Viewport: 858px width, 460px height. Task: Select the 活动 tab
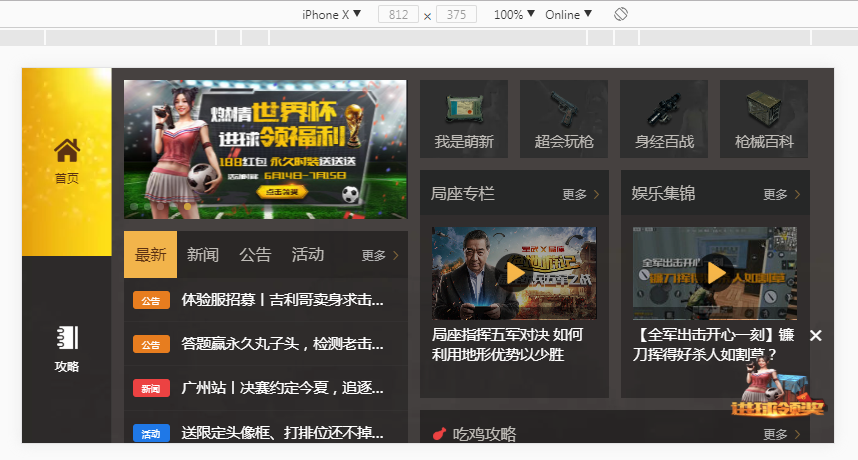308,255
